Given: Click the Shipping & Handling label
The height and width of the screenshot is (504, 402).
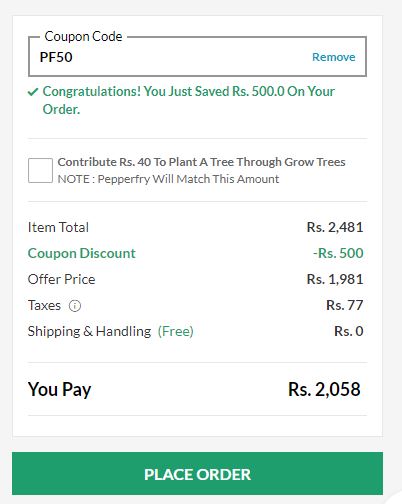Looking at the screenshot, I should [x=89, y=331].
